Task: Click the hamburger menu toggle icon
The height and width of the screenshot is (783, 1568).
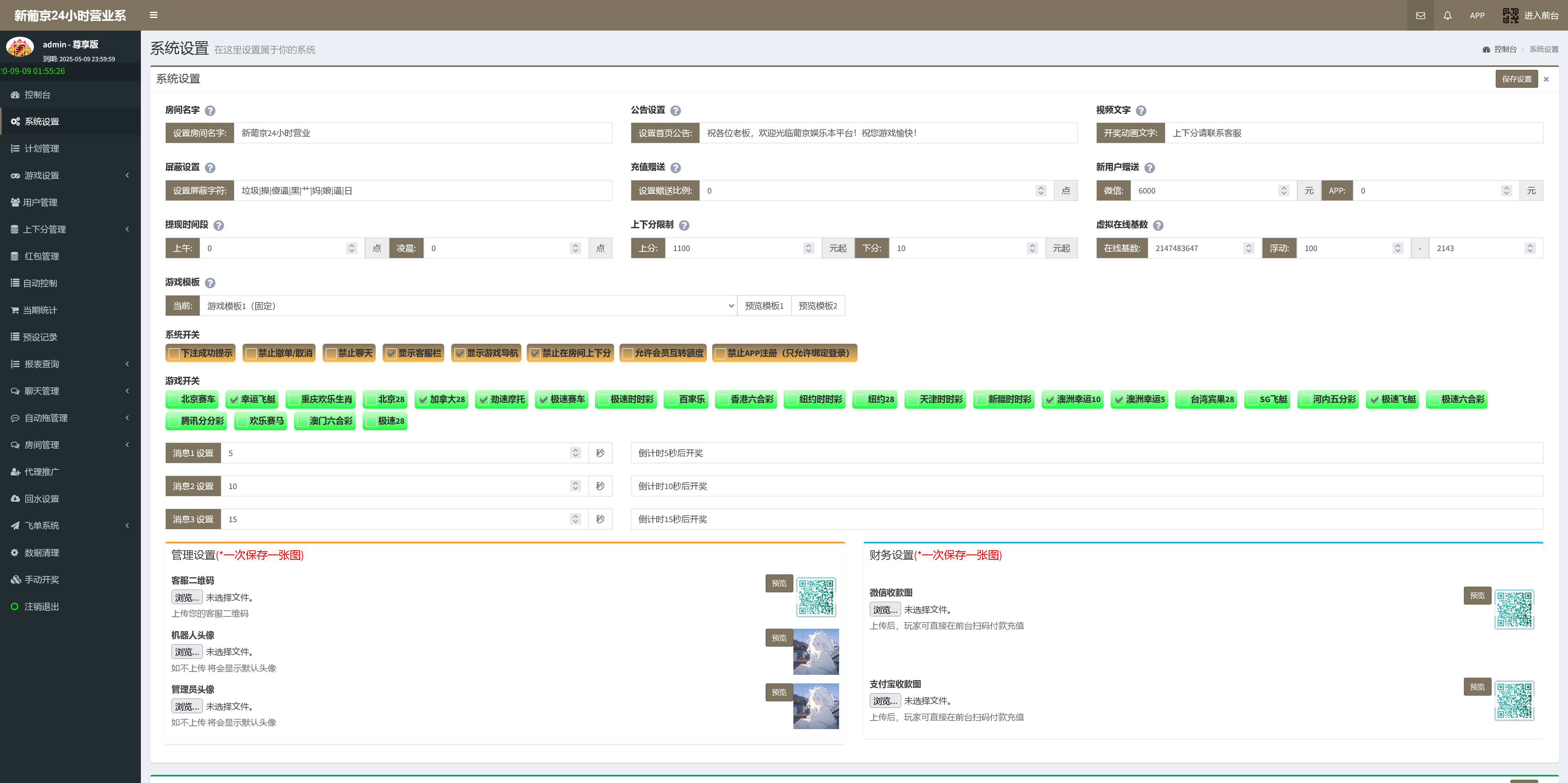Action: tap(154, 15)
